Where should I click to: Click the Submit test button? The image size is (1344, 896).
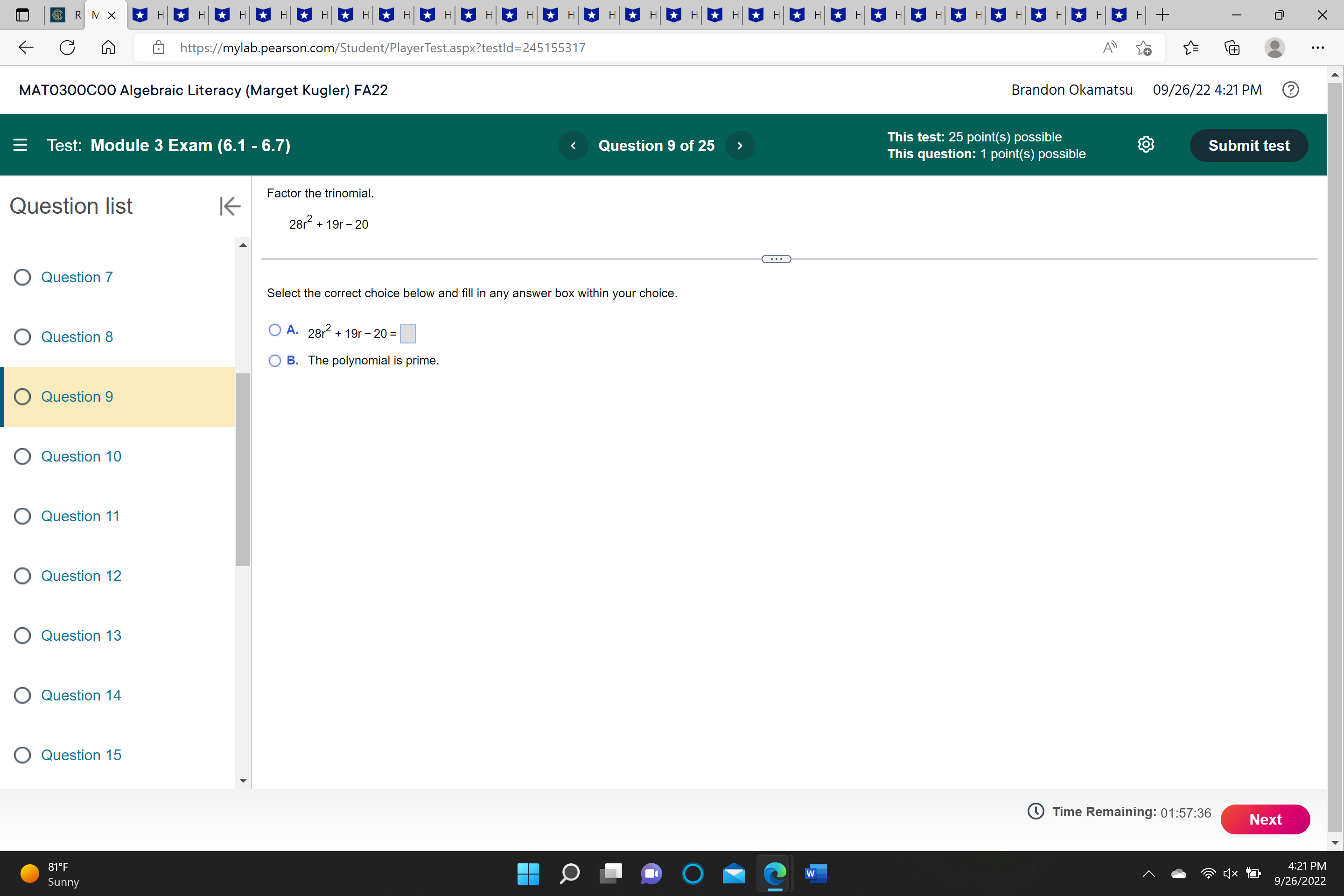pyautogui.click(x=1249, y=146)
